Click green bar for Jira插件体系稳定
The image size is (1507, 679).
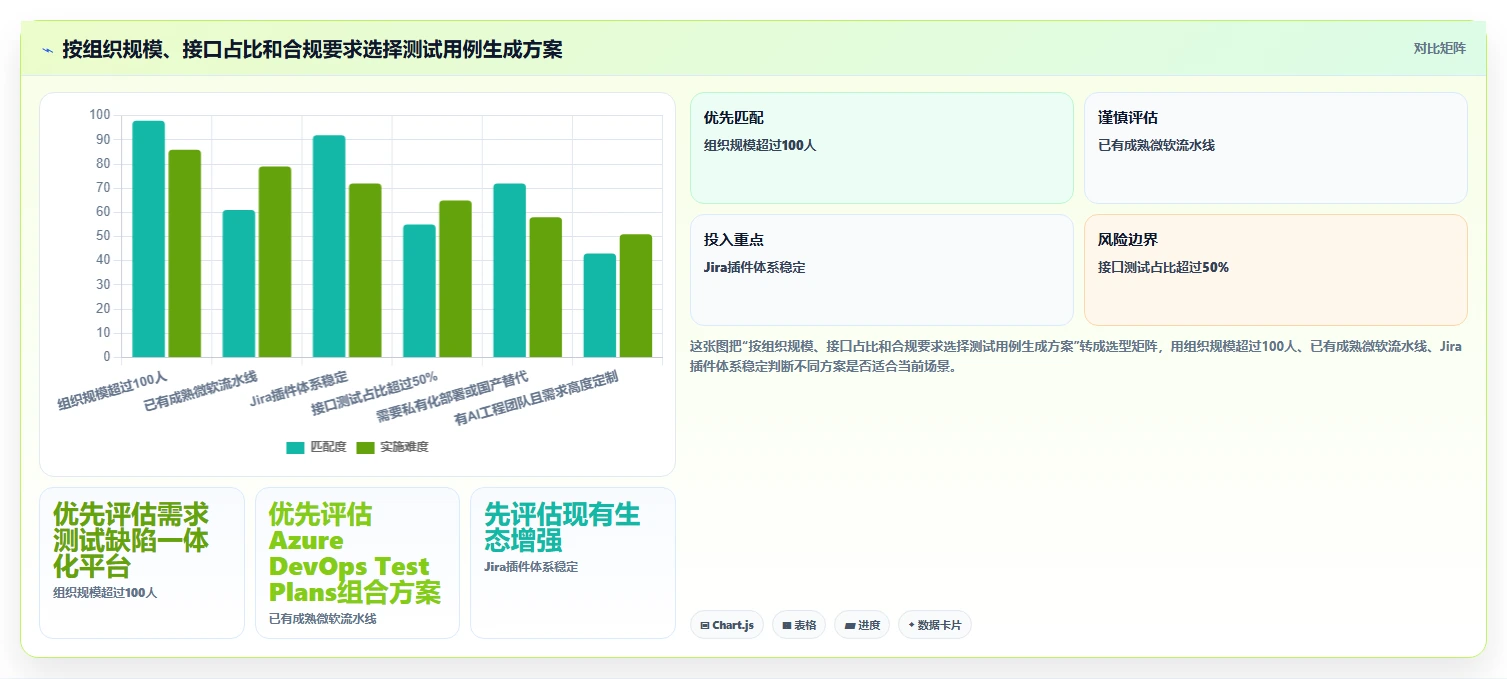pyautogui.click(x=365, y=270)
